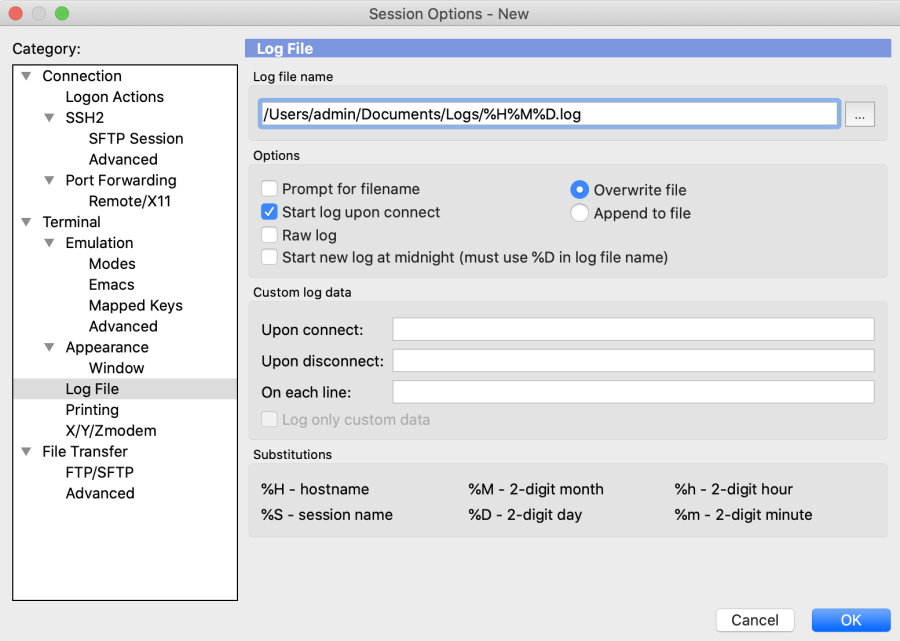Screen dimensions: 900x641
Task: Select the Append to file radio button
Action: (x=579, y=213)
